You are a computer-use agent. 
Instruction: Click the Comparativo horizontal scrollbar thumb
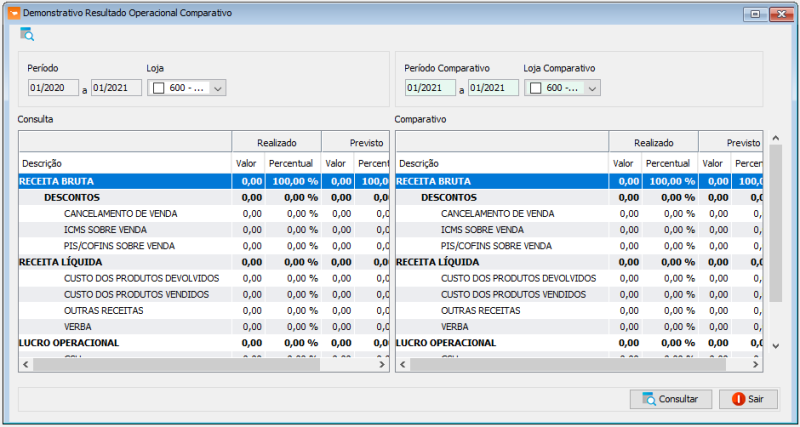(568, 365)
